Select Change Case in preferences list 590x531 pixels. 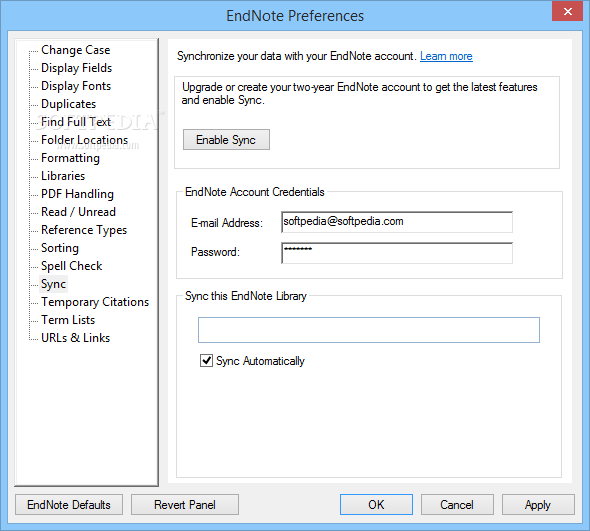point(76,50)
